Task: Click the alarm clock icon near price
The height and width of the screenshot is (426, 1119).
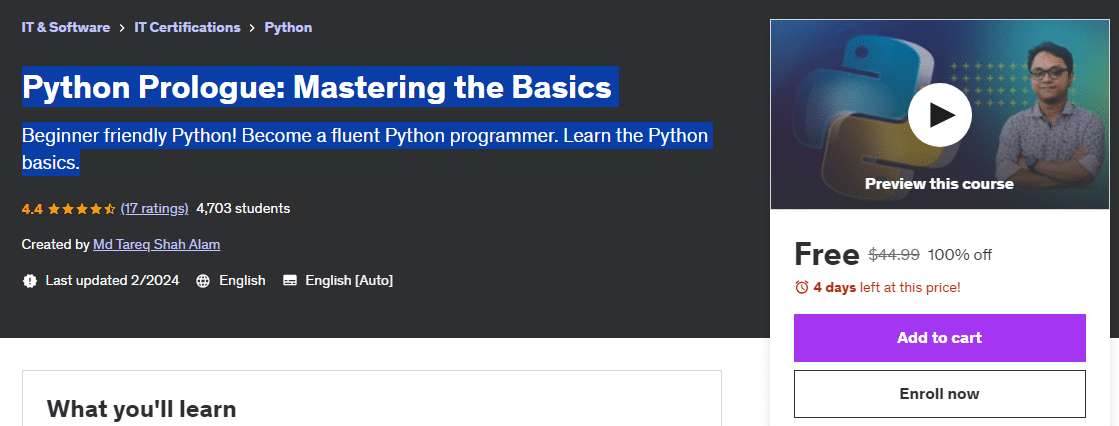Action: [x=801, y=287]
